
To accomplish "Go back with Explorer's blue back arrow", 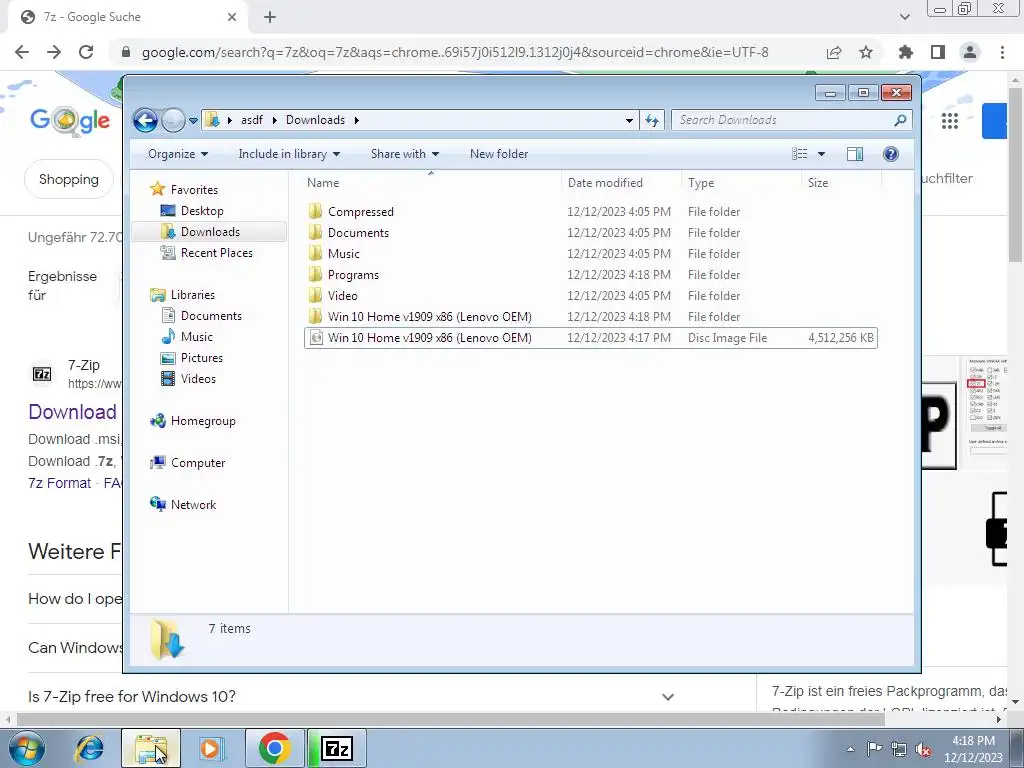I will pyautogui.click(x=145, y=120).
